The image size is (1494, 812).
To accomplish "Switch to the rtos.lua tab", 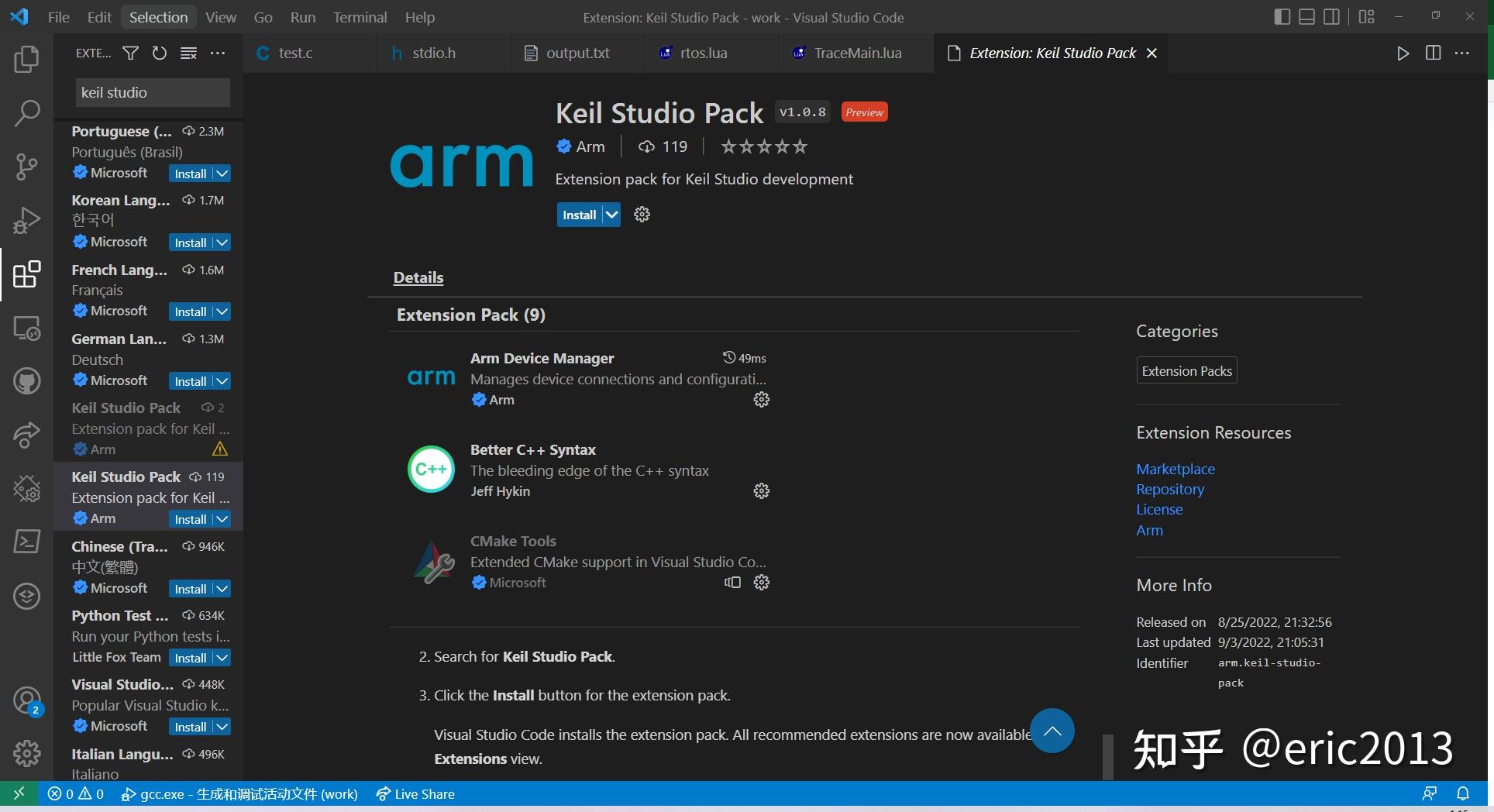I will (703, 53).
